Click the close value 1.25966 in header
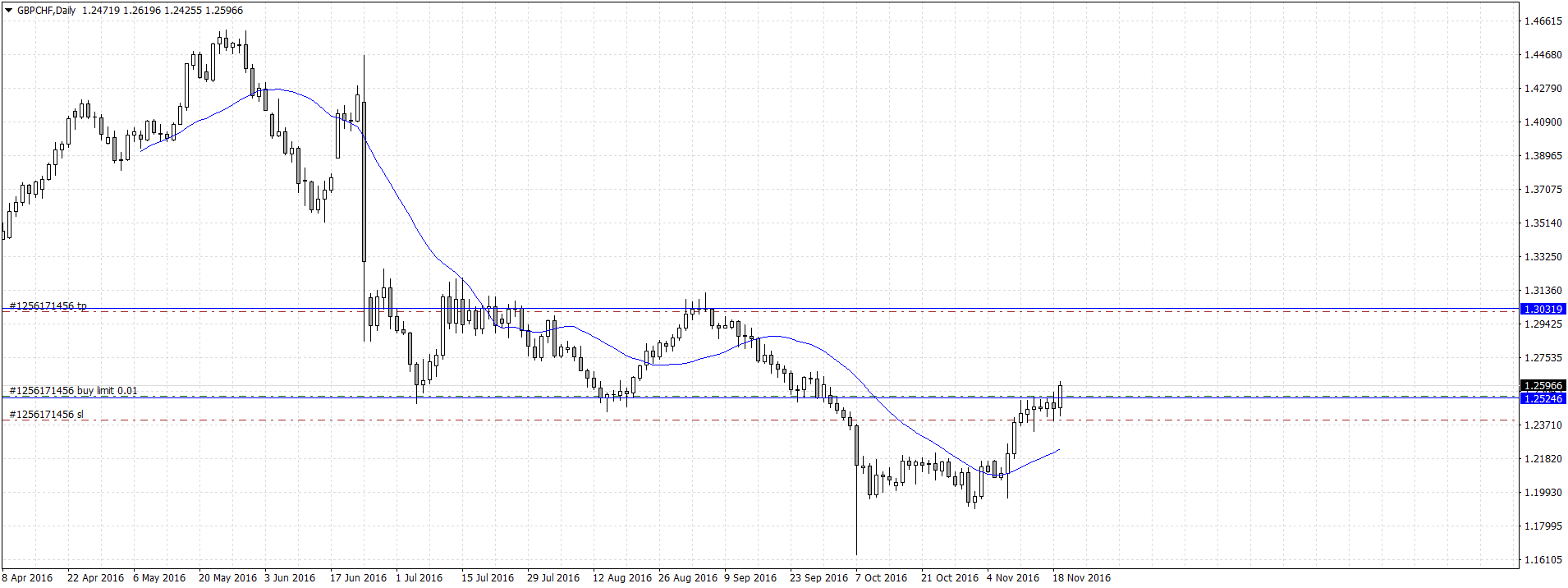Screen dimensions: 1568x588 pyautogui.click(x=223, y=11)
